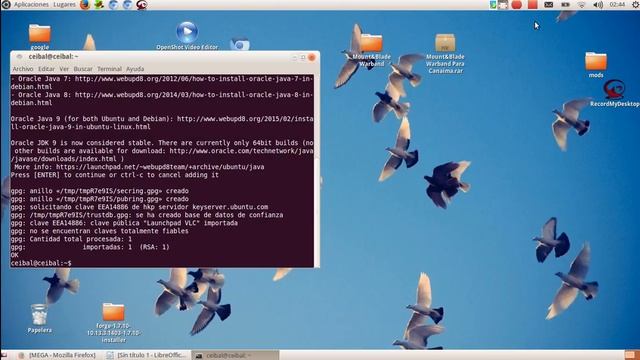The height and width of the screenshot is (360, 640).
Task: Close the ceibal@ceibal terminal window
Action: (x=312, y=57)
